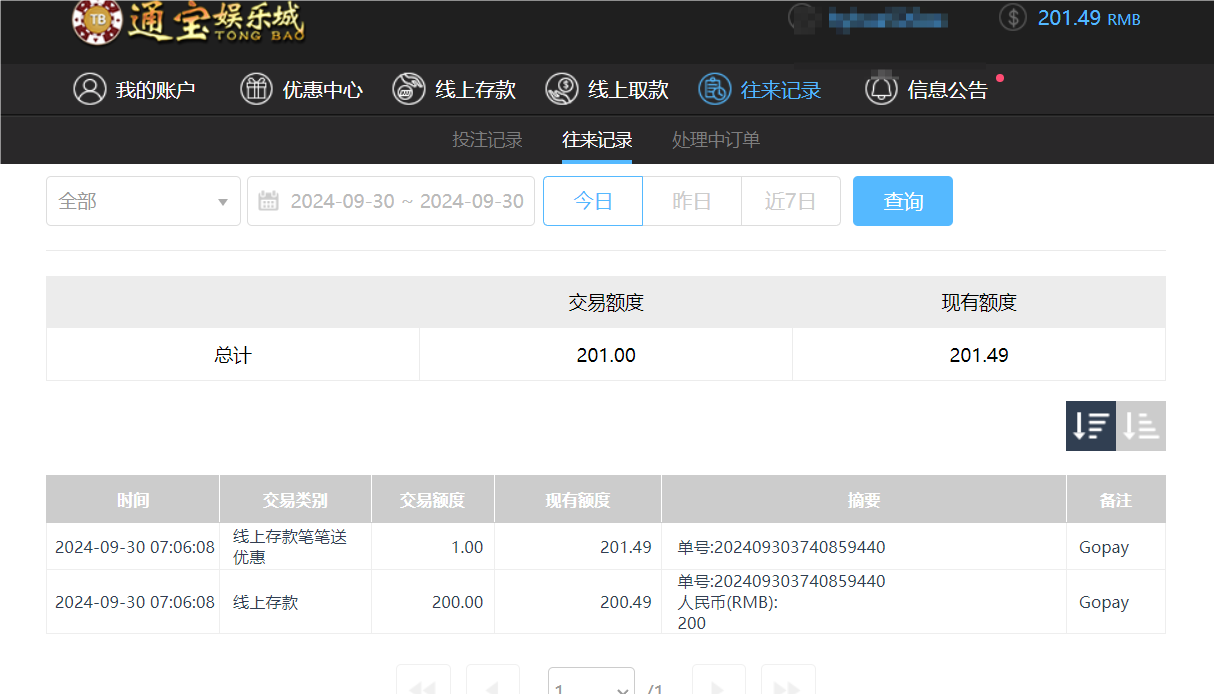Click the 查询 search button
Screen dimensions: 1214x694
point(902,200)
